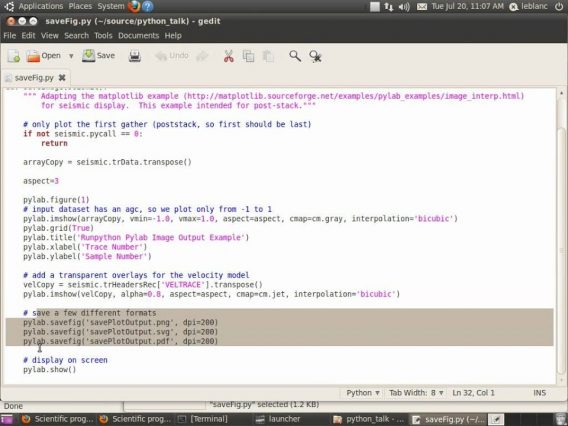Viewport: 568px width, 426px height.
Task: Close the saveFig.py tab
Action: point(62,78)
